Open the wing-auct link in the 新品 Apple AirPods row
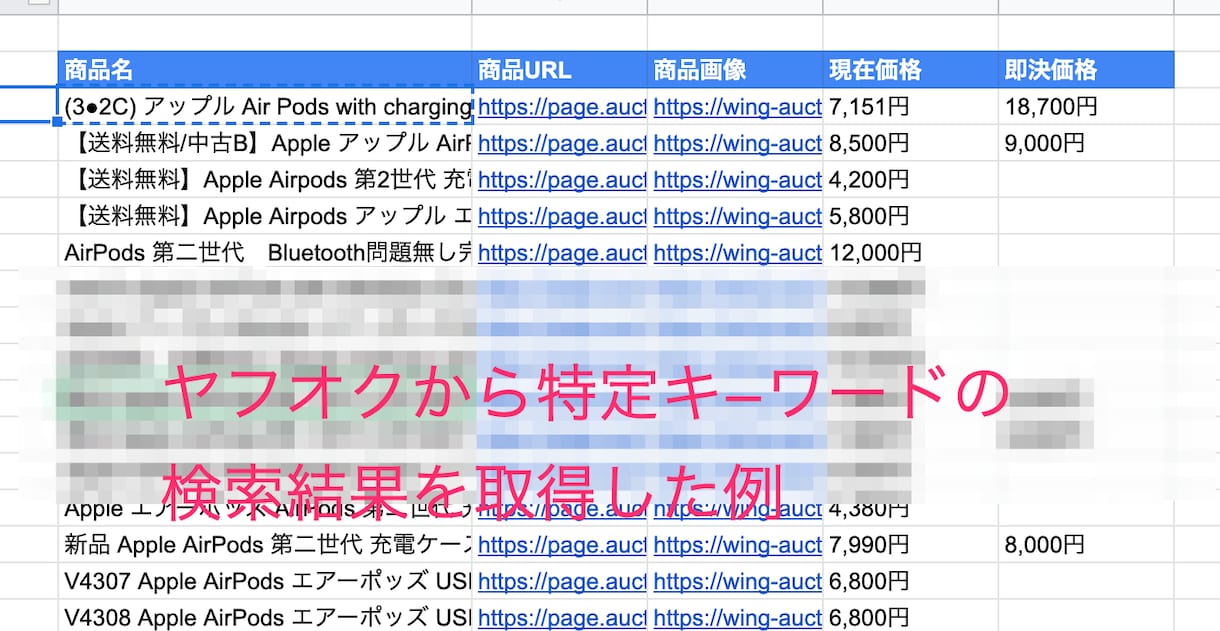1220x631 pixels. pyautogui.click(x=738, y=545)
